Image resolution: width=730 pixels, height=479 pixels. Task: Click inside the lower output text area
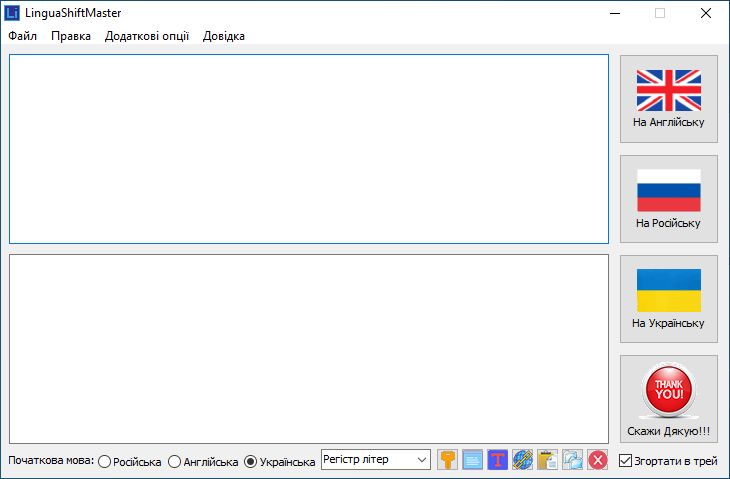pos(309,349)
